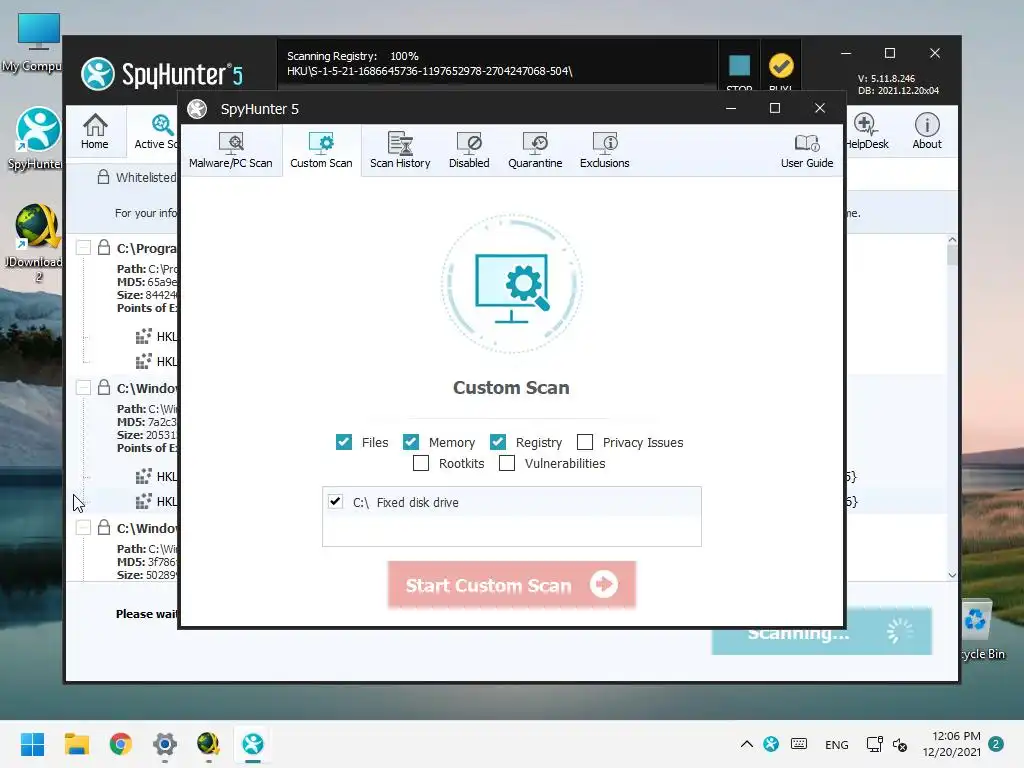Screen dimensions: 1024x768
Task: Click the SpyHunter 5 dialog title icon
Action: tap(197, 109)
